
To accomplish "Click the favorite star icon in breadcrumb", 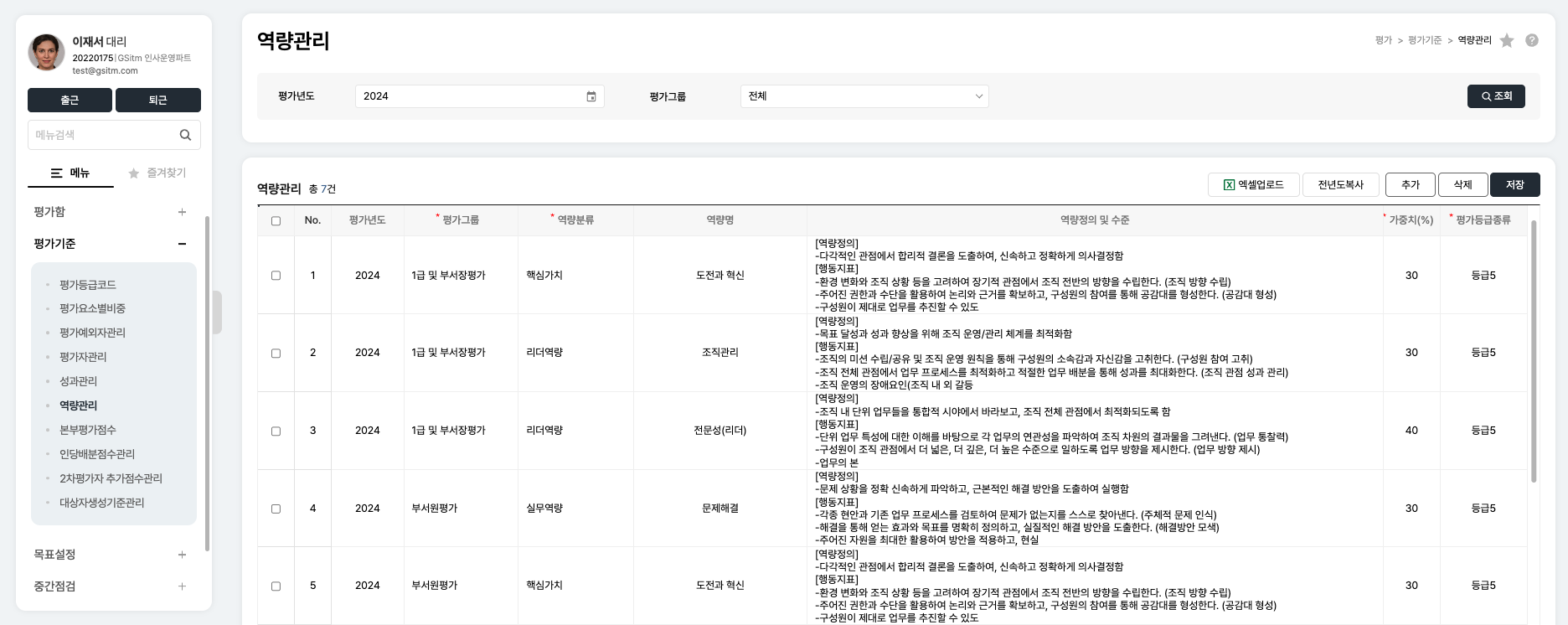I will click(1507, 40).
